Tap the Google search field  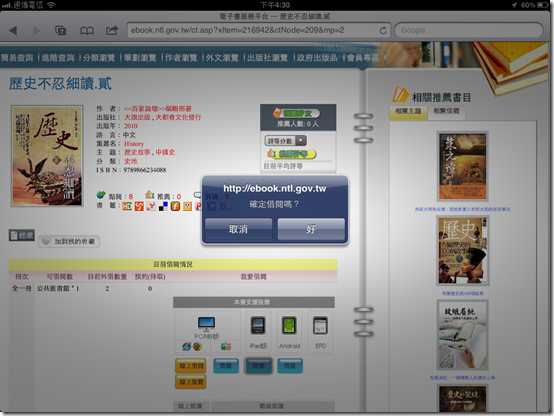click(x=468, y=30)
